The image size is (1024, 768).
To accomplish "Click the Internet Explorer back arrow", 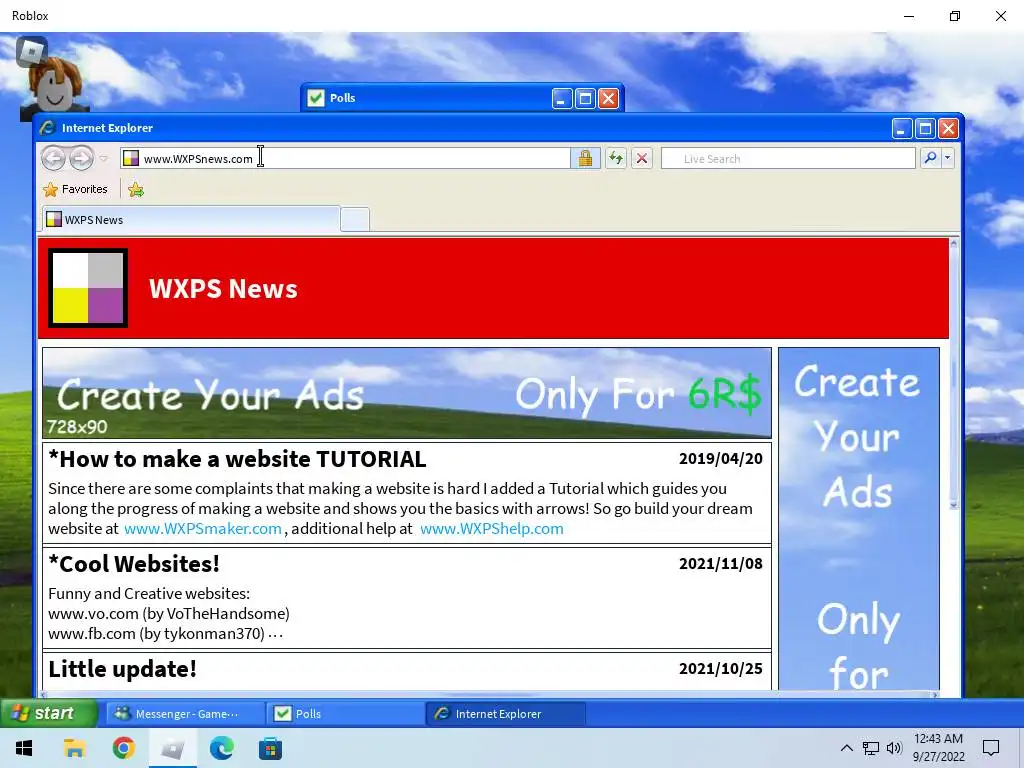I will pyautogui.click(x=54, y=158).
